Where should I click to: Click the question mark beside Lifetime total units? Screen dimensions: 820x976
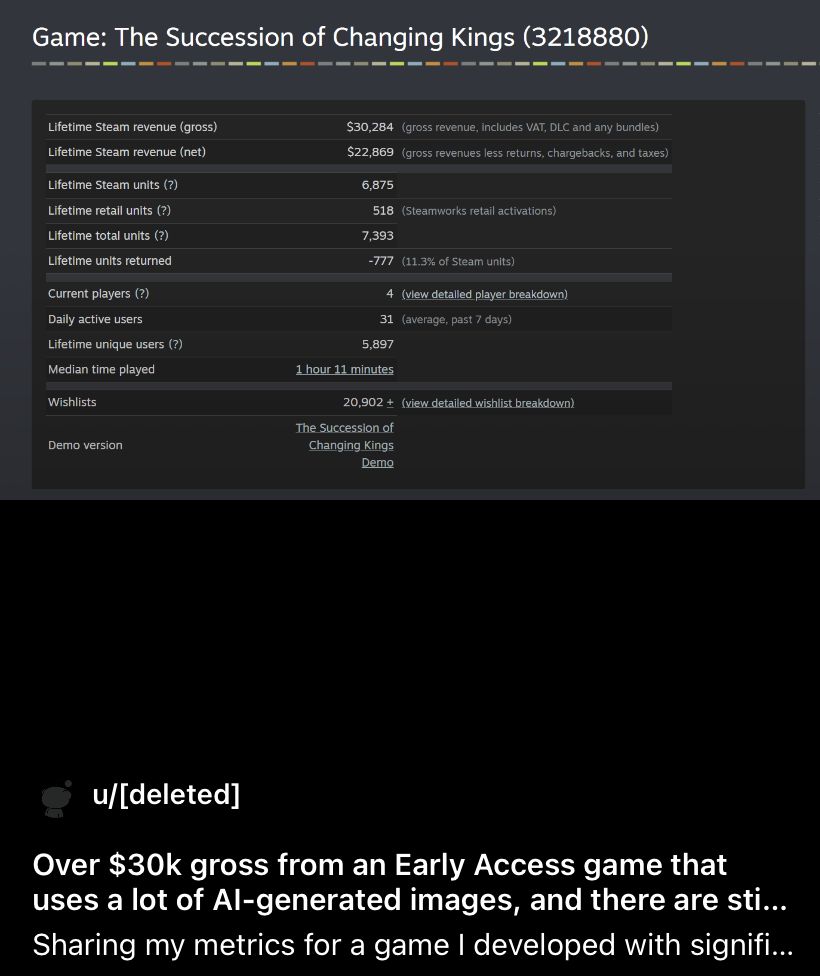(x=161, y=235)
